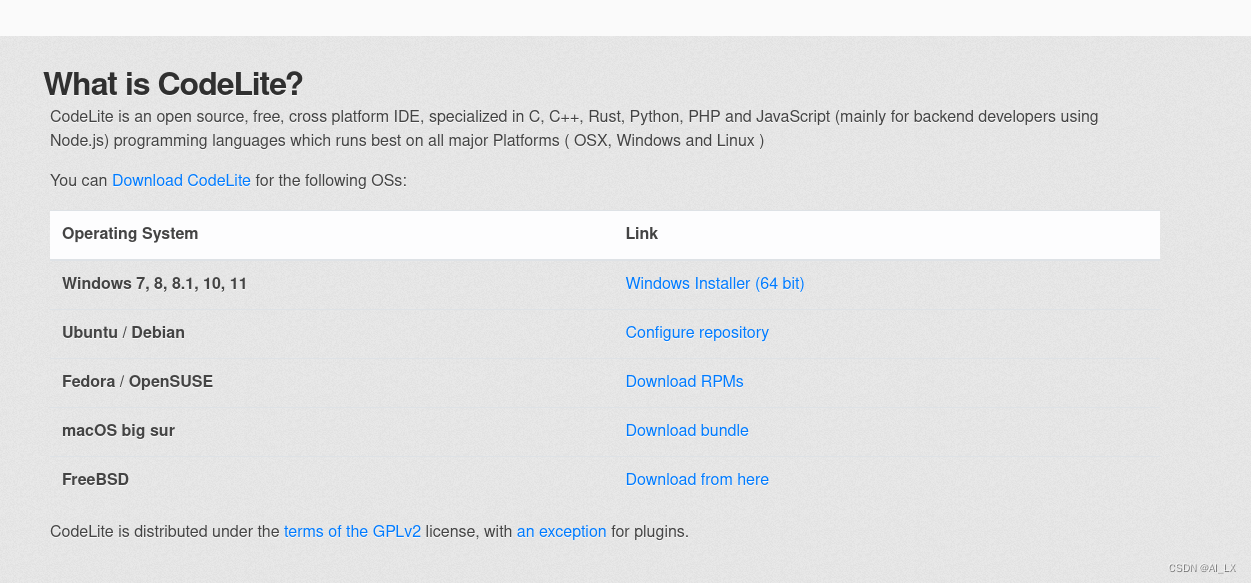Open the Download from here link
The height and width of the screenshot is (583, 1251).
pyautogui.click(x=696, y=480)
